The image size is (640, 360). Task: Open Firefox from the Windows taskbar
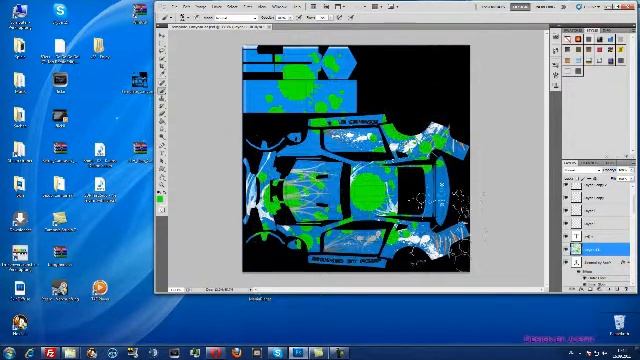pos(236,352)
